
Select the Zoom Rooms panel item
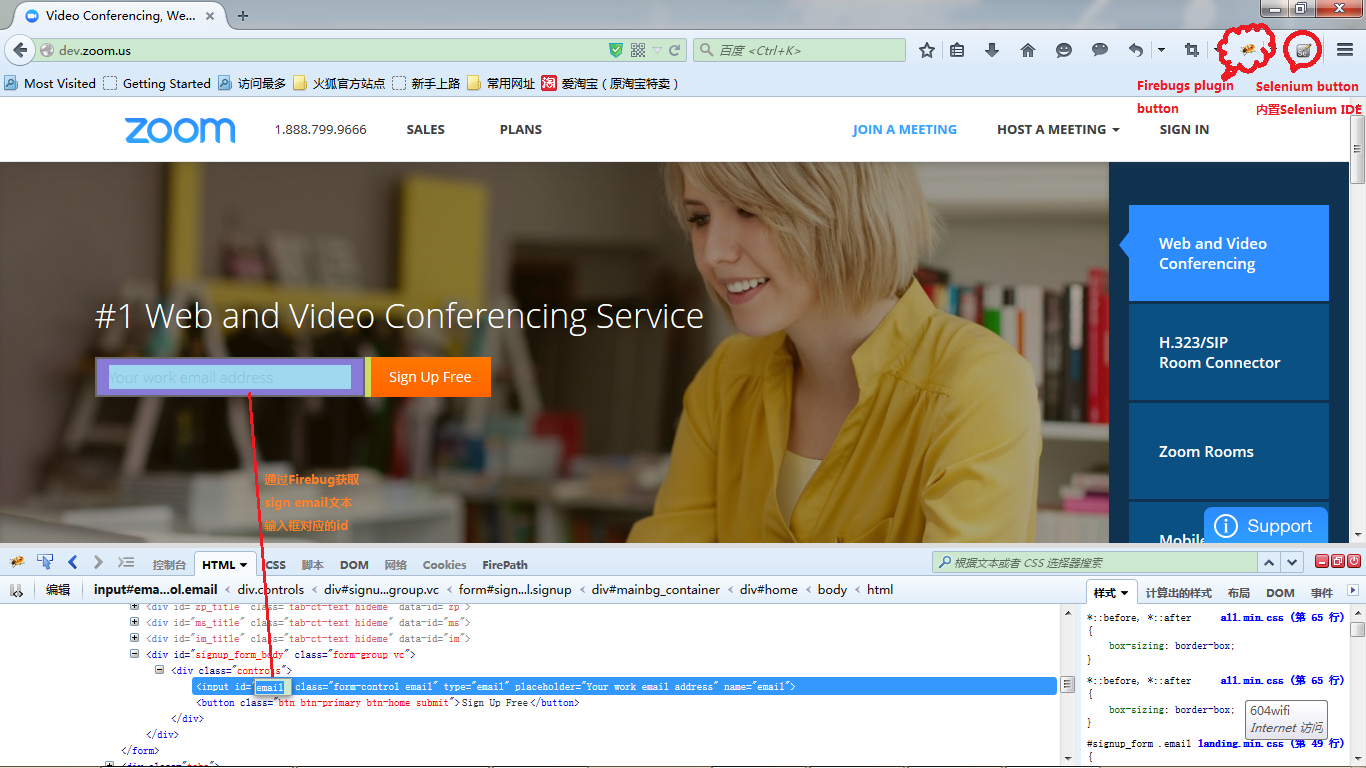point(1229,451)
